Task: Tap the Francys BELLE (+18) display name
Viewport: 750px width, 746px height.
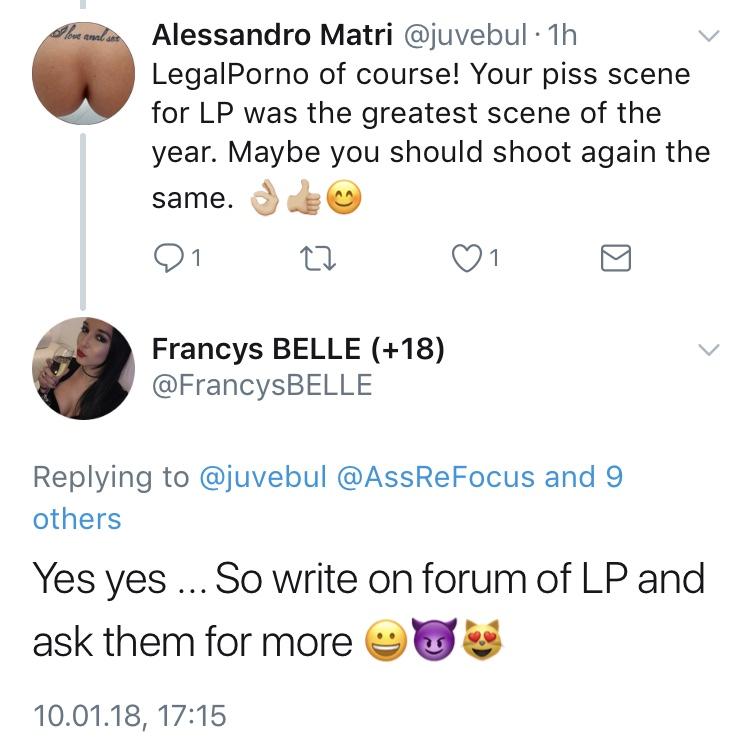Action: click(x=297, y=350)
